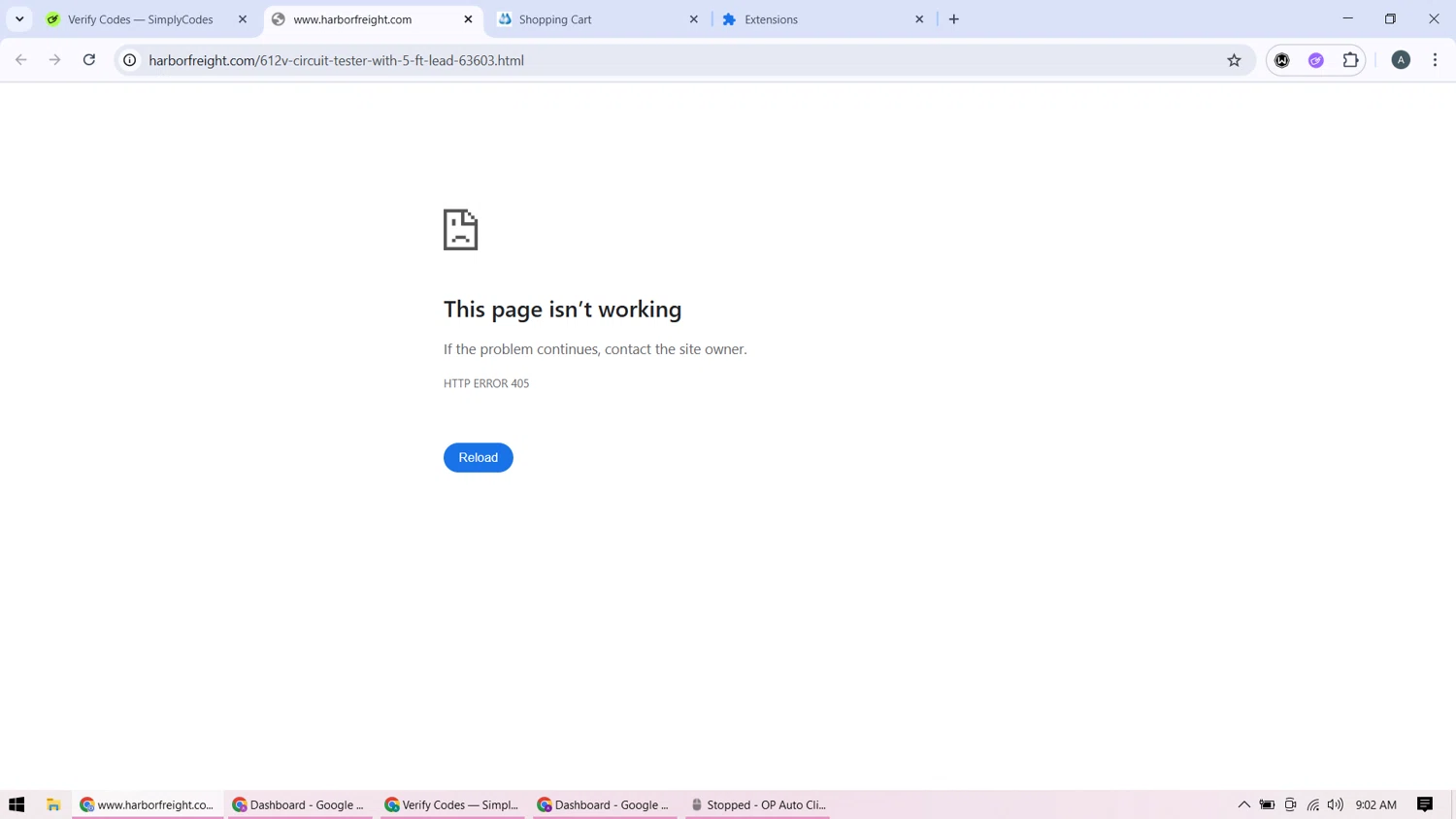
Task: Open the volume speaker tray icon
Action: pos(1336,804)
